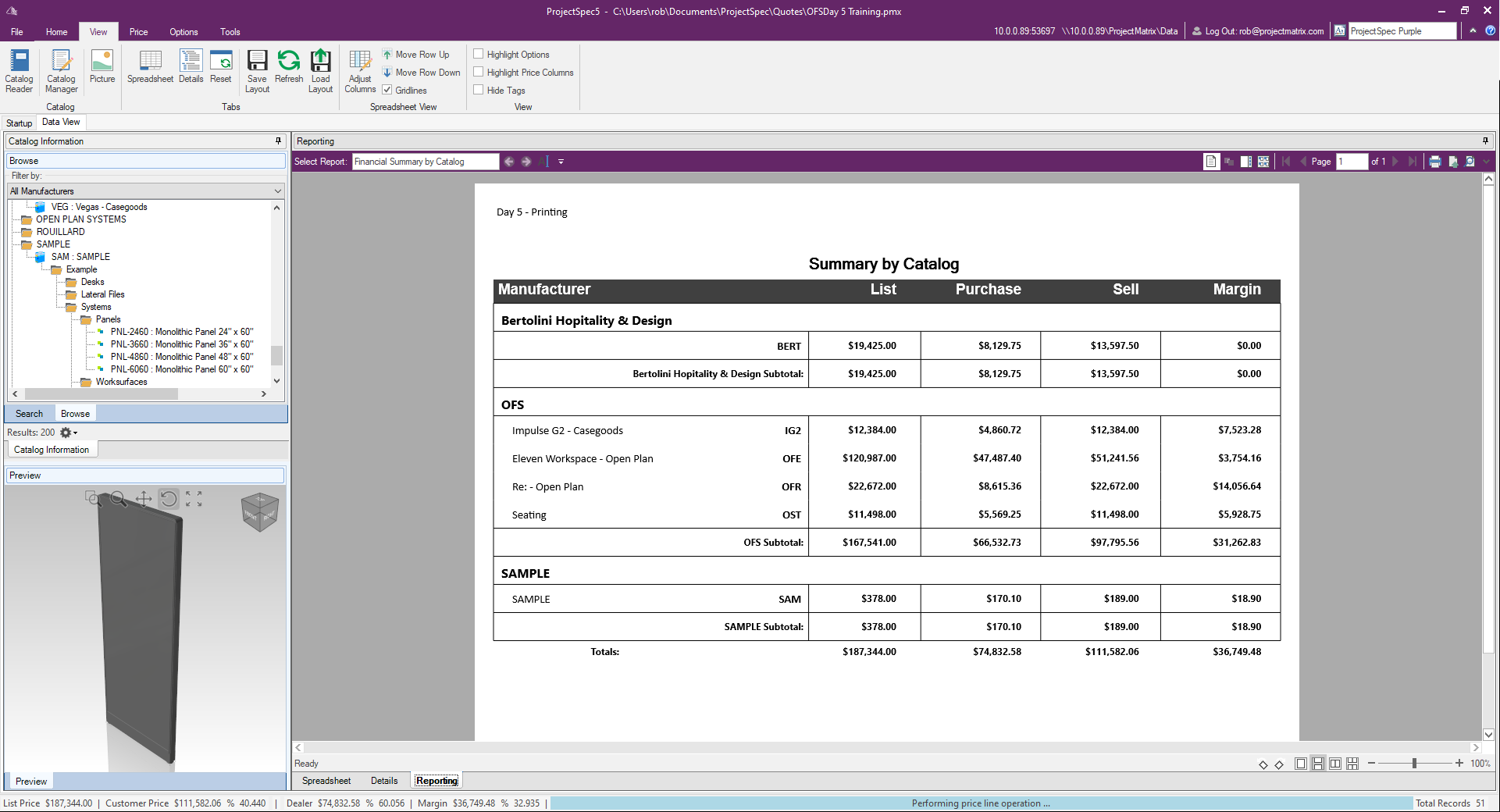
Task: Click the Picture ribbon icon
Action: [x=102, y=66]
